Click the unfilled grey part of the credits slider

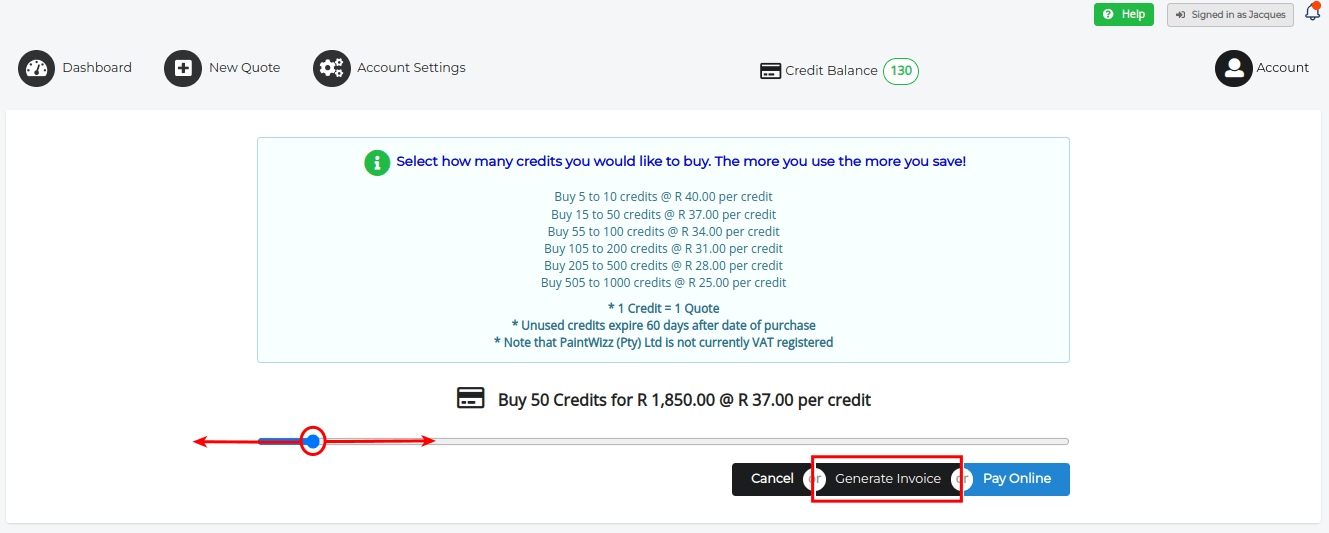pyautogui.click(x=750, y=441)
